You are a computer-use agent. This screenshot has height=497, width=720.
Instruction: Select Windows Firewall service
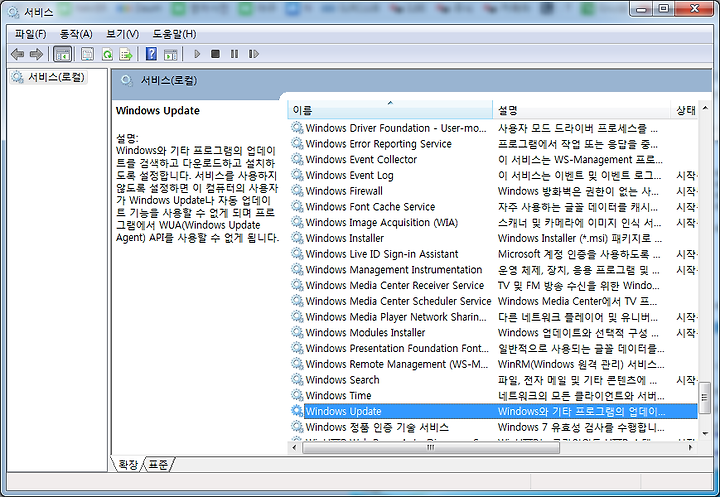tap(494, 191)
